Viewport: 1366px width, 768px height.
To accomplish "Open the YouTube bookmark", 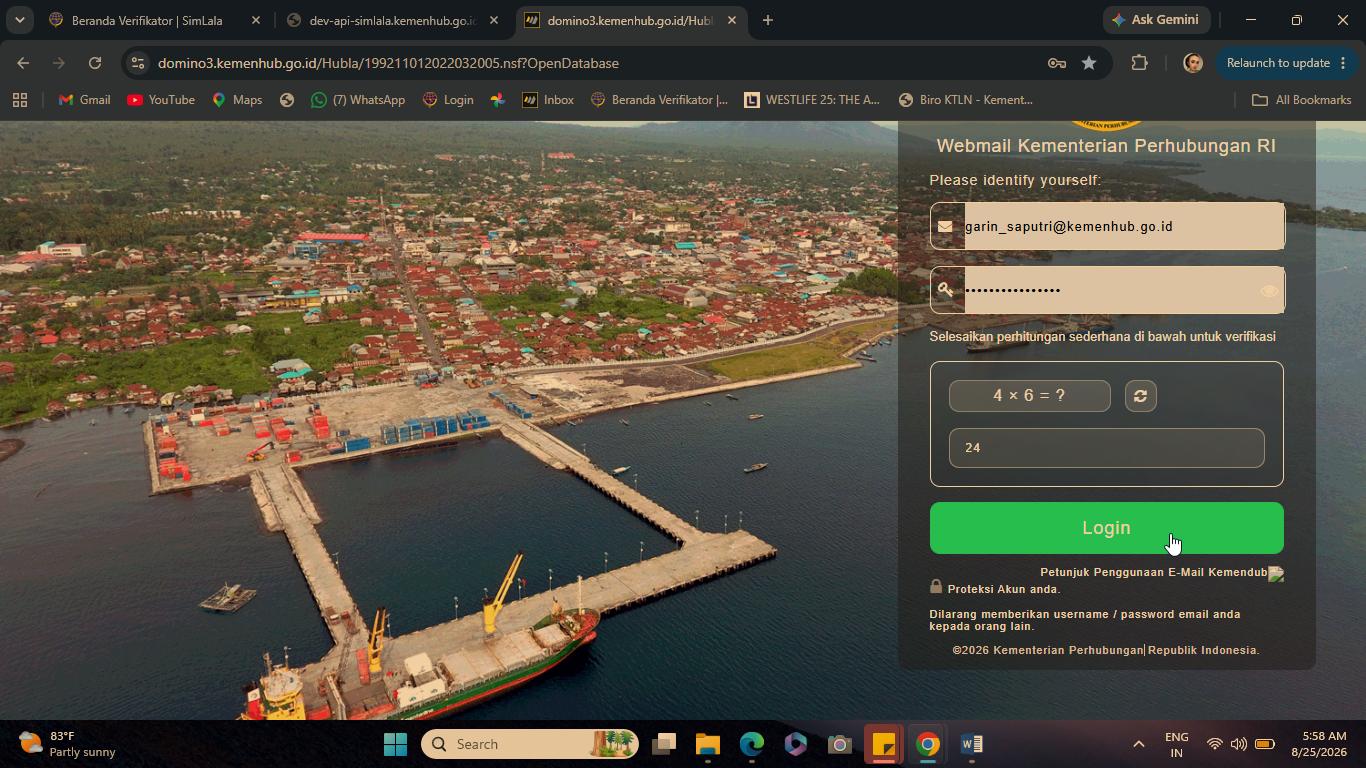I will [161, 100].
